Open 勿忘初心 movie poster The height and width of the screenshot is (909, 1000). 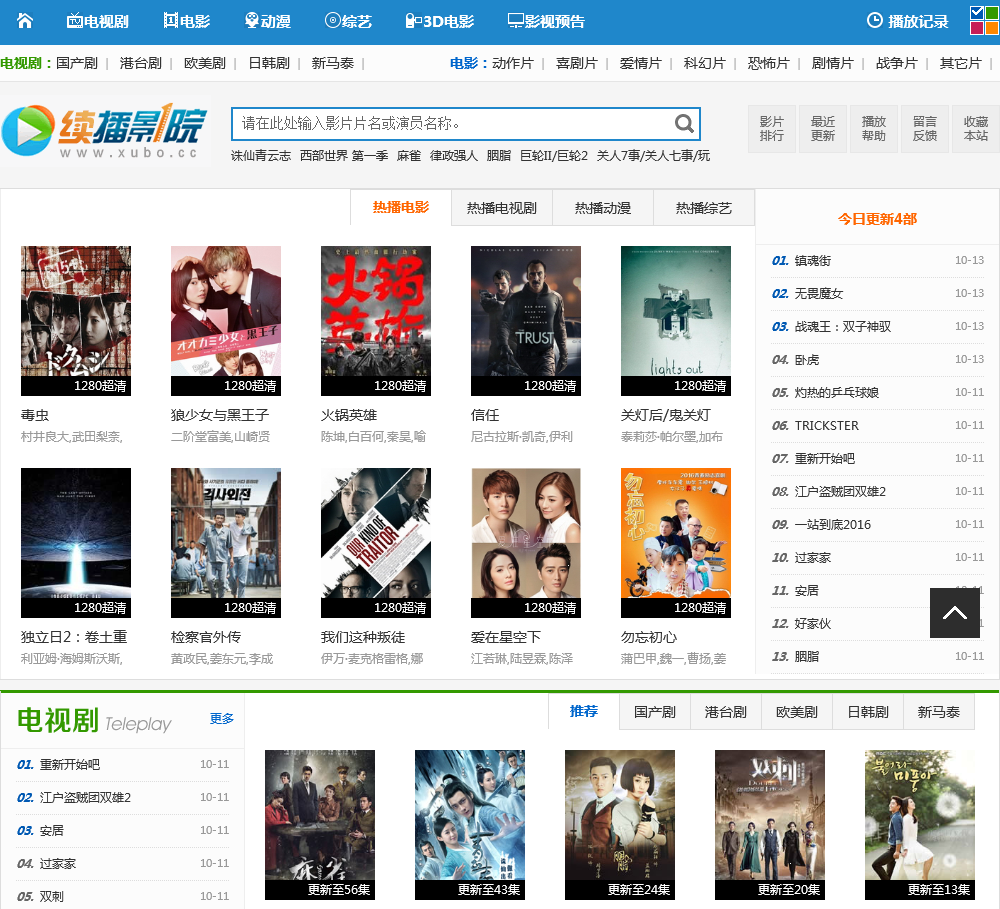tap(676, 543)
